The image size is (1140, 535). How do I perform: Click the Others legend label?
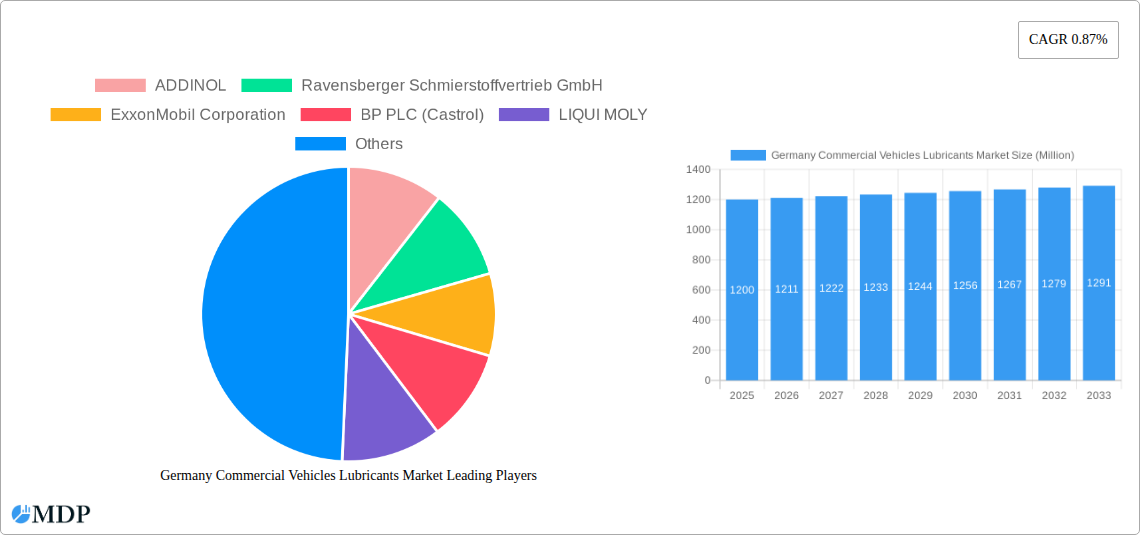pyautogui.click(x=379, y=144)
